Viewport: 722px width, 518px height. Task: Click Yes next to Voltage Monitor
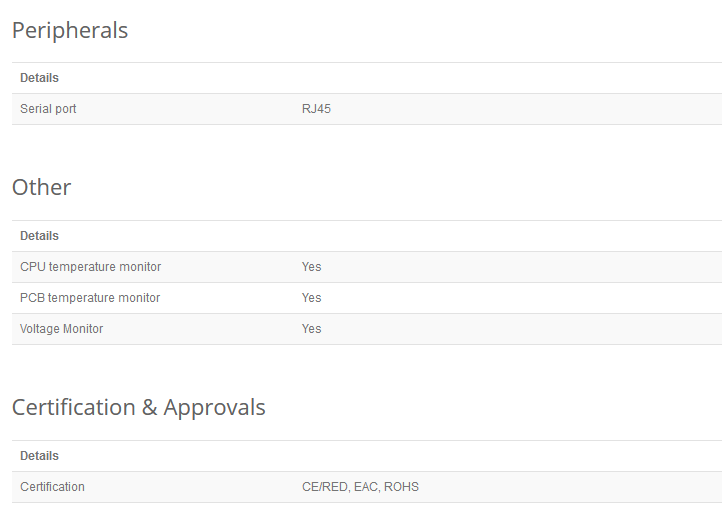[312, 329]
